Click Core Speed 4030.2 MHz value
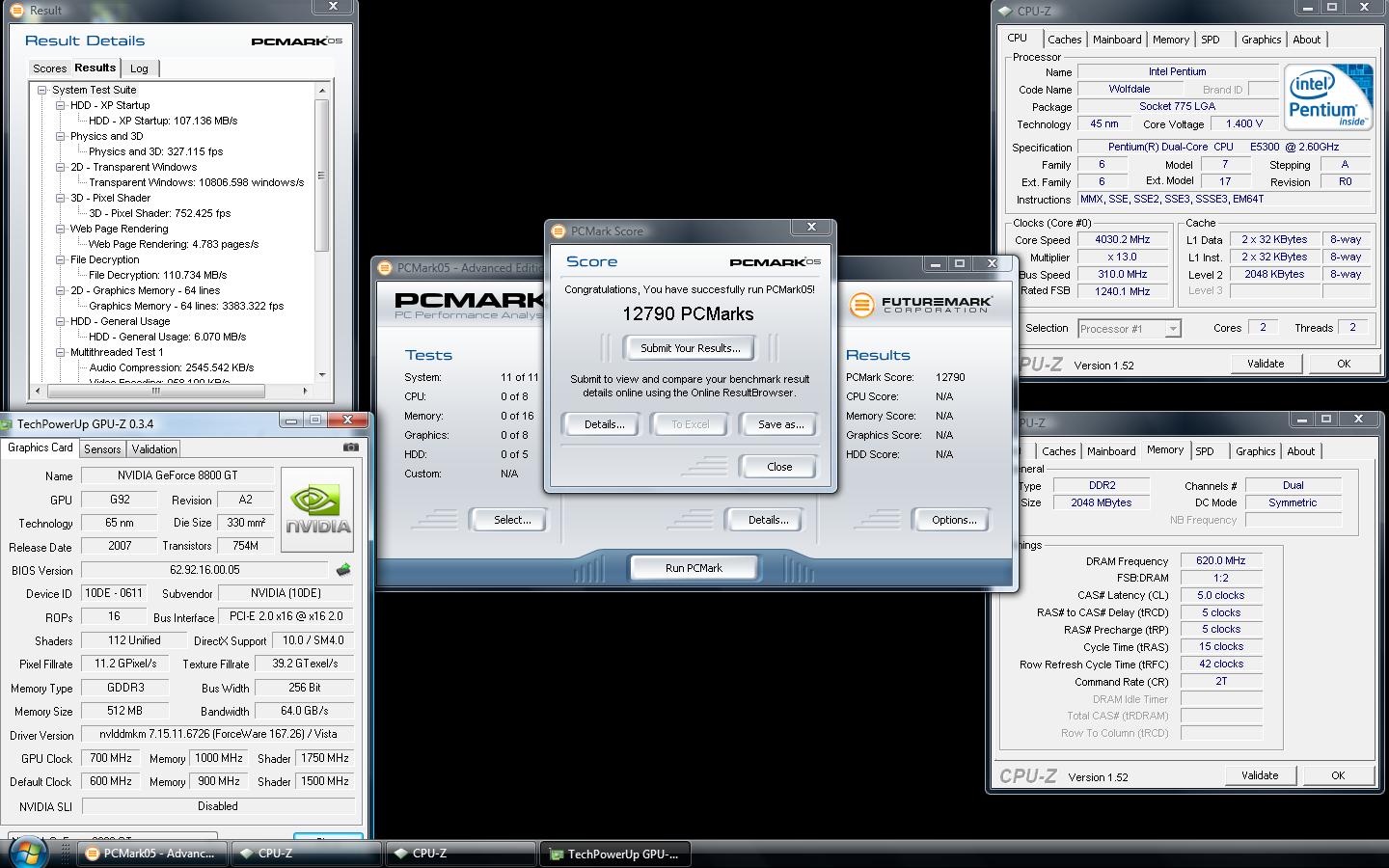The height and width of the screenshot is (868, 1389). (1122, 240)
